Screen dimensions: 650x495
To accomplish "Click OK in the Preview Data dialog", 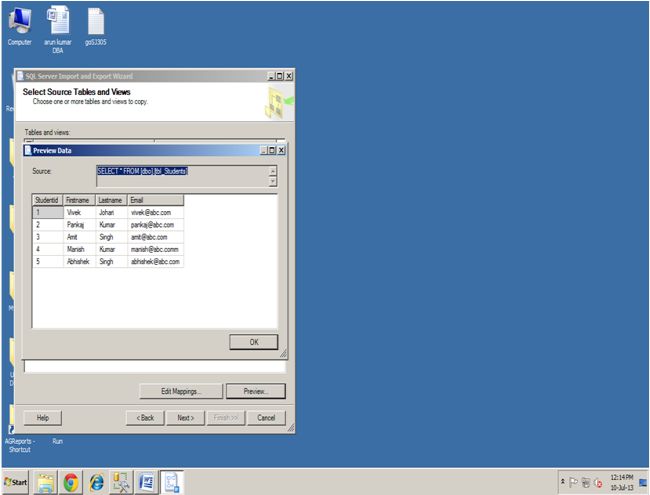I will [254, 342].
